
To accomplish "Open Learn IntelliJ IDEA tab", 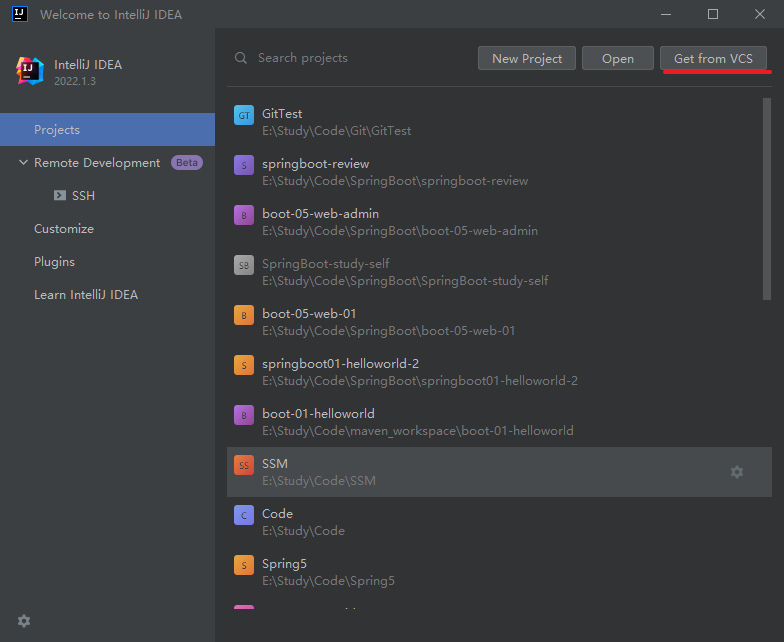I will 86,294.
